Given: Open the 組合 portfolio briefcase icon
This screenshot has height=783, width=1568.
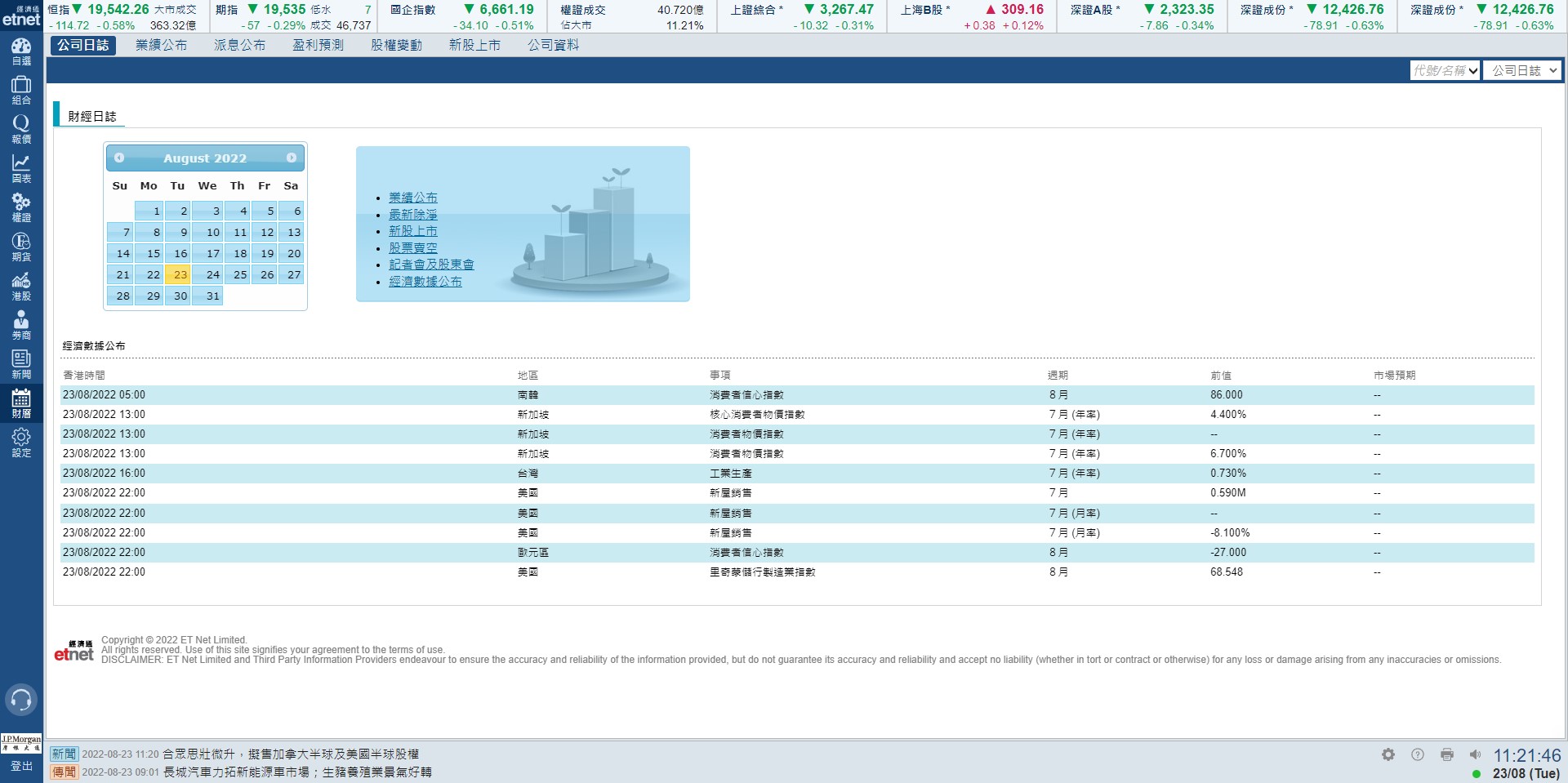Looking at the screenshot, I should tap(21, 90).
